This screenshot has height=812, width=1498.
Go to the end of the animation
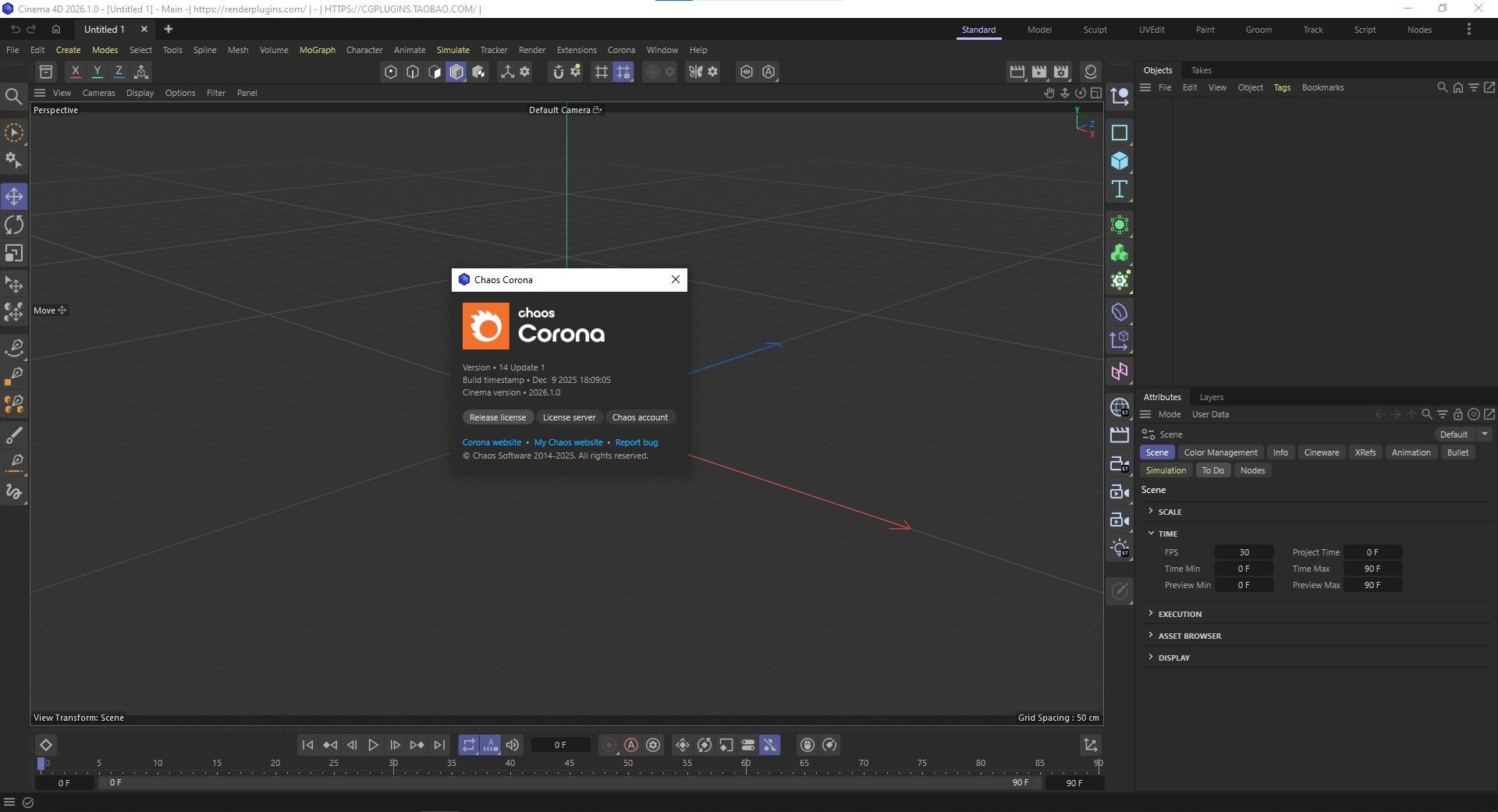439,746
